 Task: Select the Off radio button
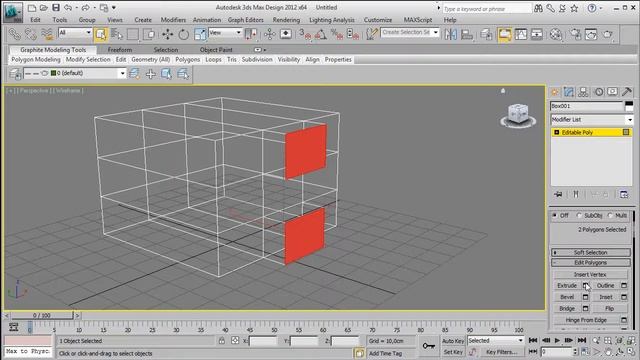coord(555,216)
